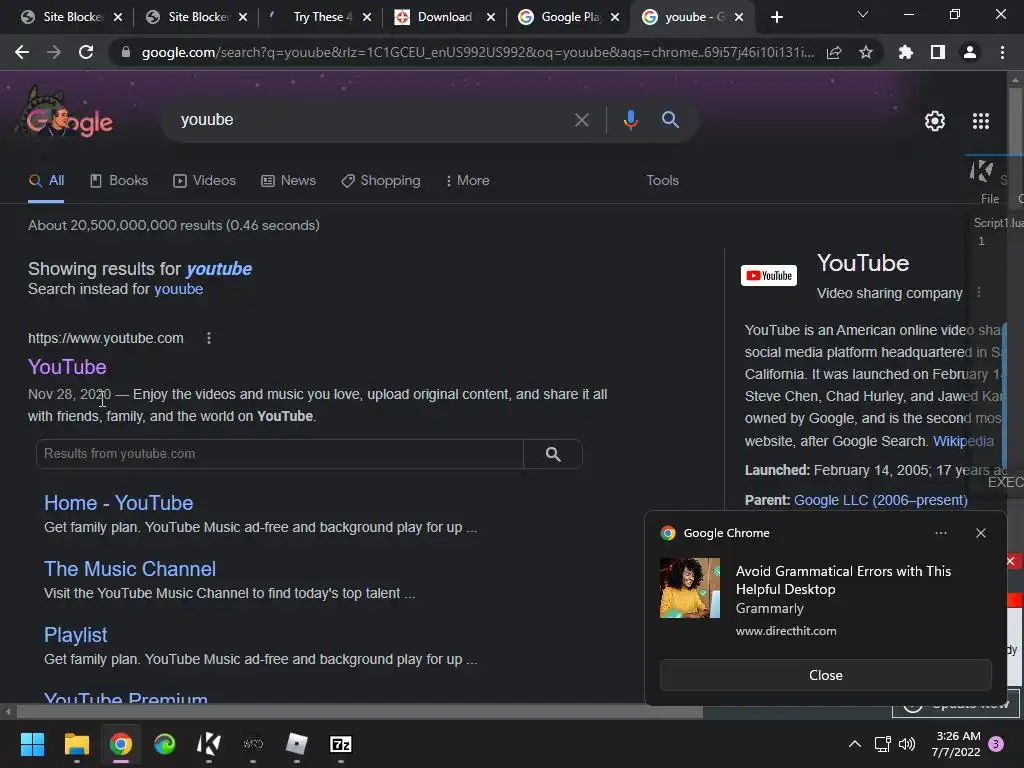Screen dimensions: 1024x768
Task: Switch to Videos results
Action: [204, 181]
